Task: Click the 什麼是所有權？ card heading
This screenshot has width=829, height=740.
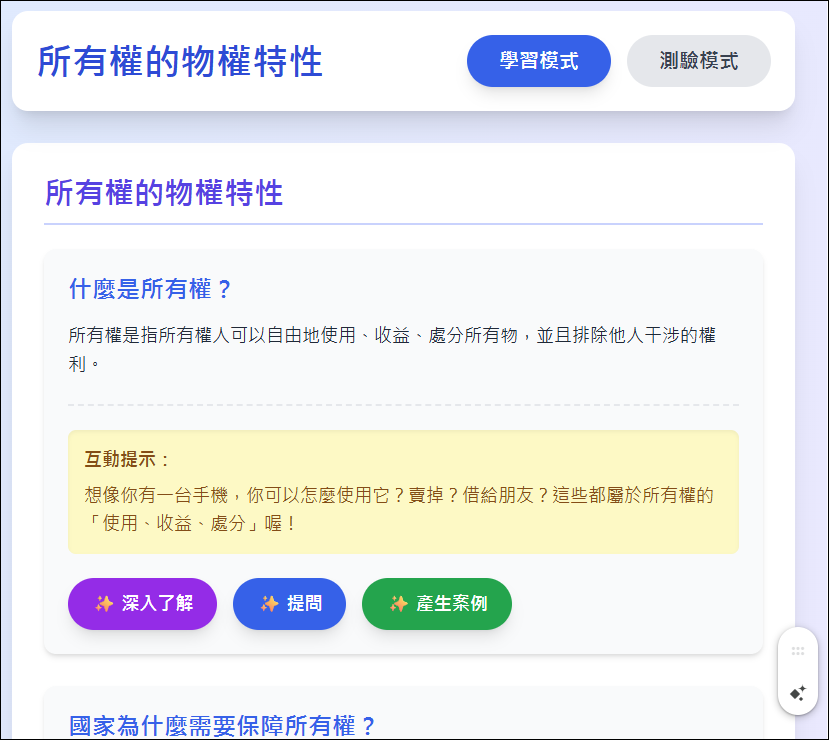Action: (151, 289)
